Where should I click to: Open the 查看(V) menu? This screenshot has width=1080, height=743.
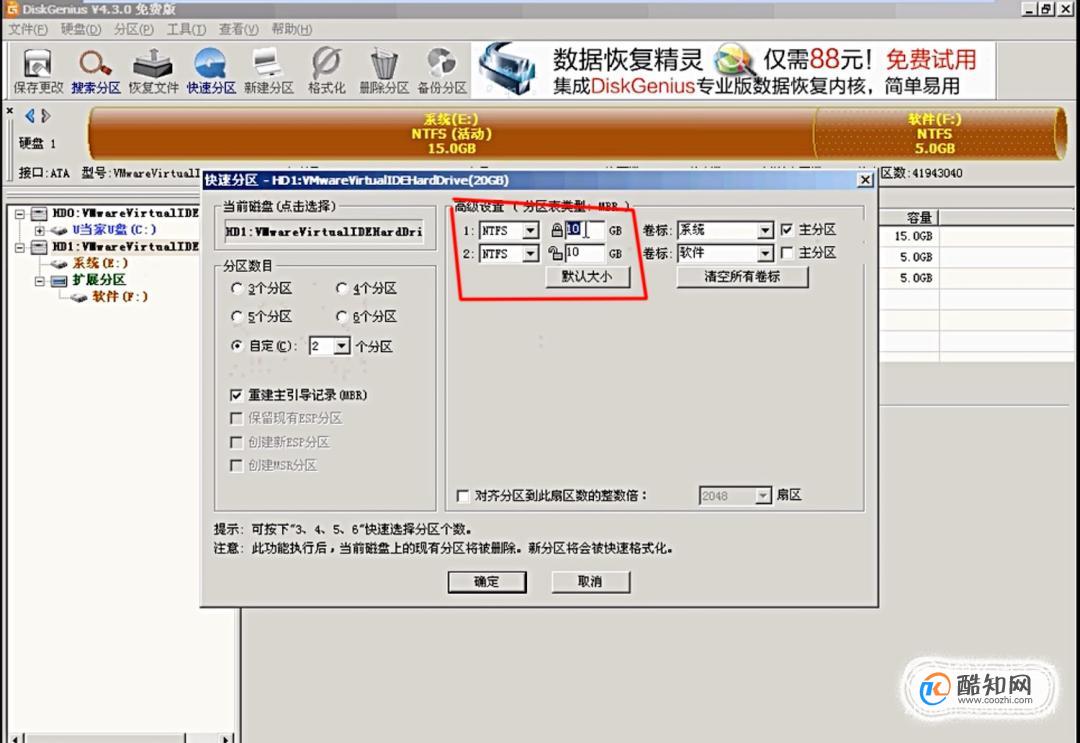[x=238, y=30]
